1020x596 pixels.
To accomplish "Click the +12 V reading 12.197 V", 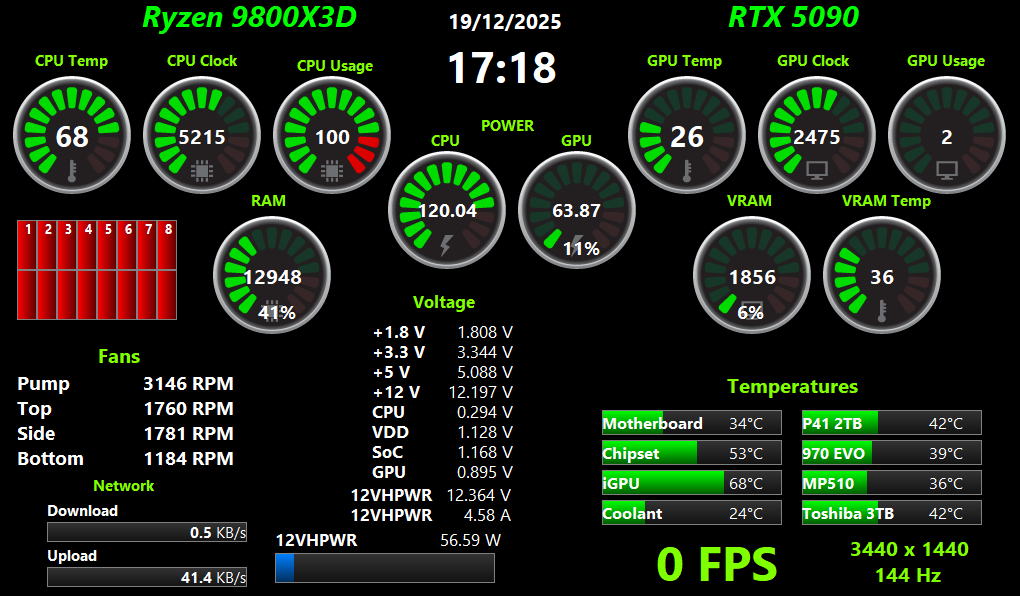I will click(x=481, y=392).
